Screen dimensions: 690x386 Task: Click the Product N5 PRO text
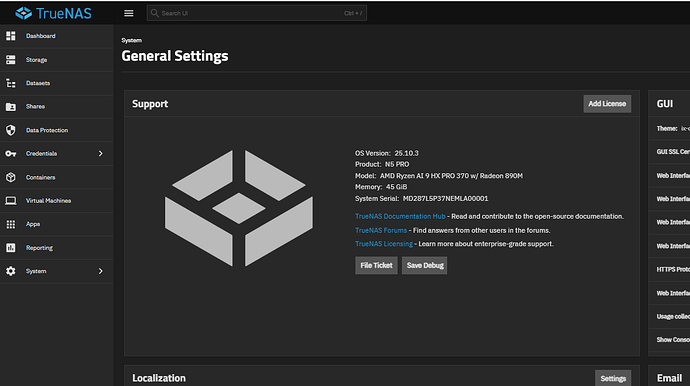(x=382, y=164)
